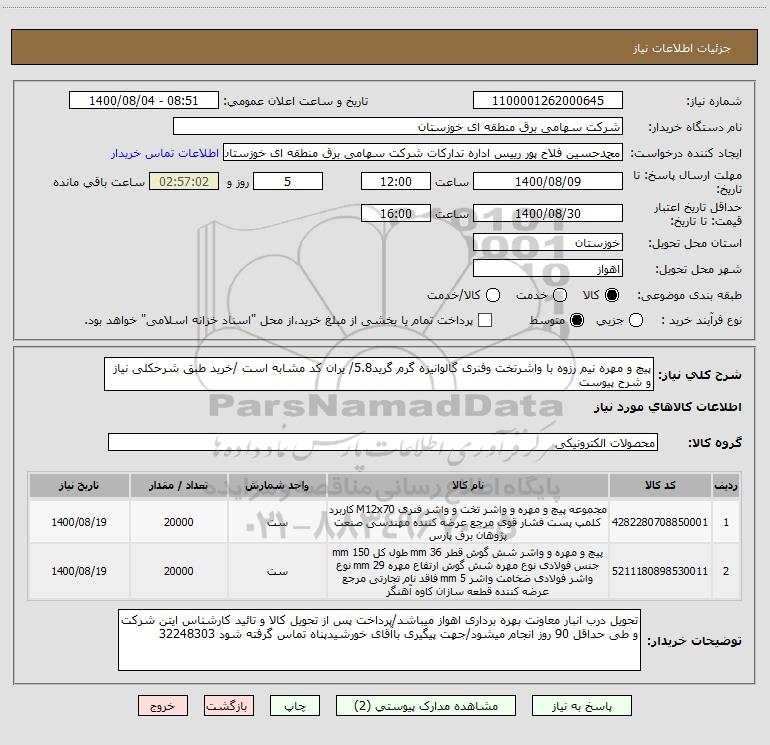Click the کد کالا column header
This screenshot has width=770, height=745.
click(x=660, y=485)
